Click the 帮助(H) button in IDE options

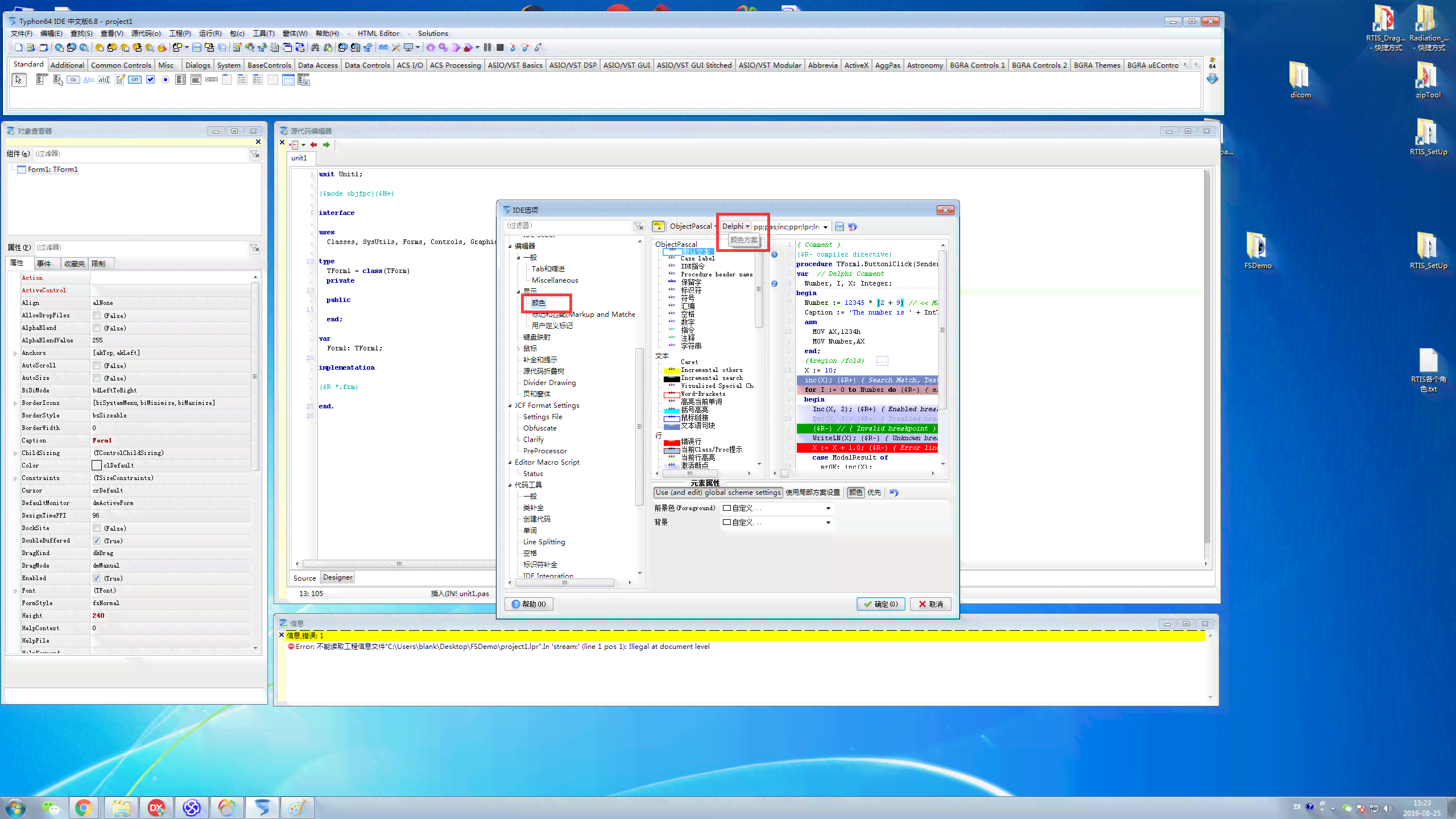528,604
